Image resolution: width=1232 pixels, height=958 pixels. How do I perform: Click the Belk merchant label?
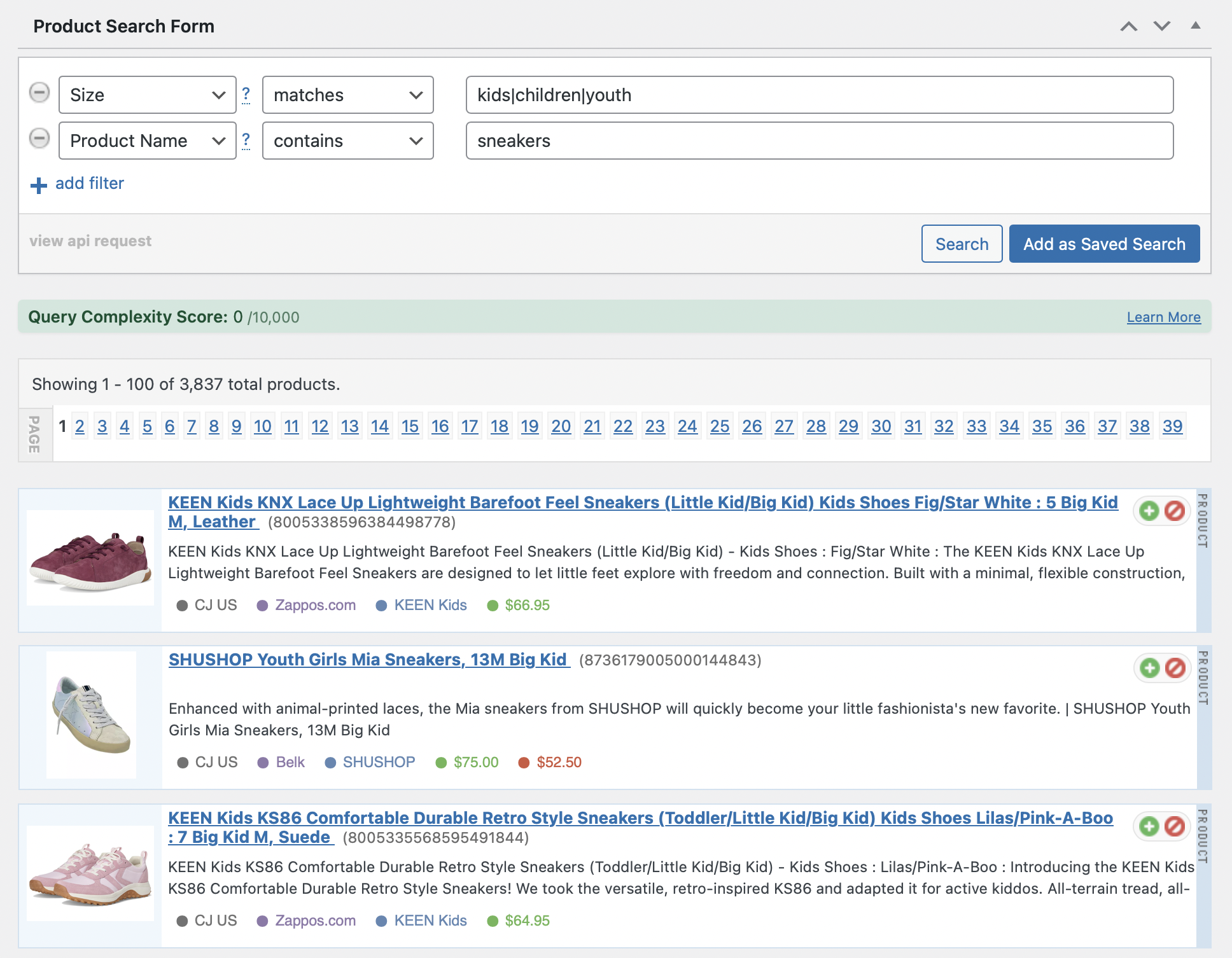(x=290, y=762)
